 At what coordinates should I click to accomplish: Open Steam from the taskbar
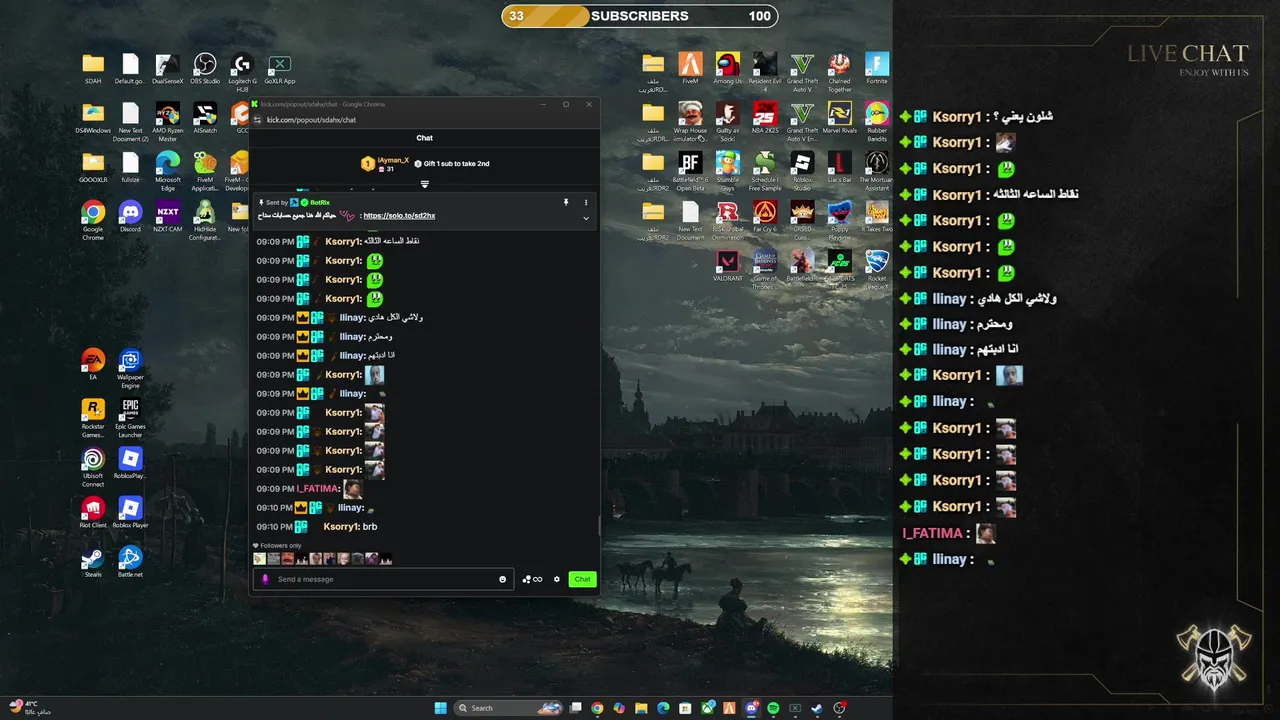coord(817,708)
